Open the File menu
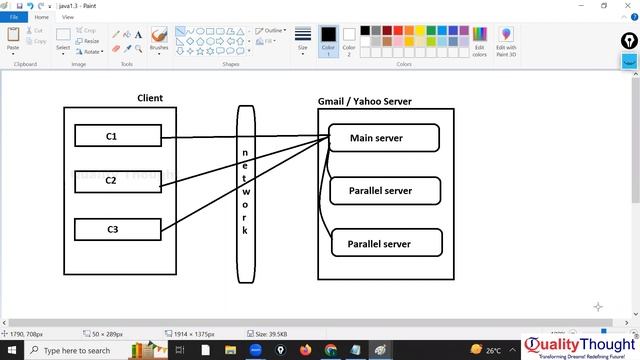The height and width of the screenshot is (360, 640). click(14, 17)
